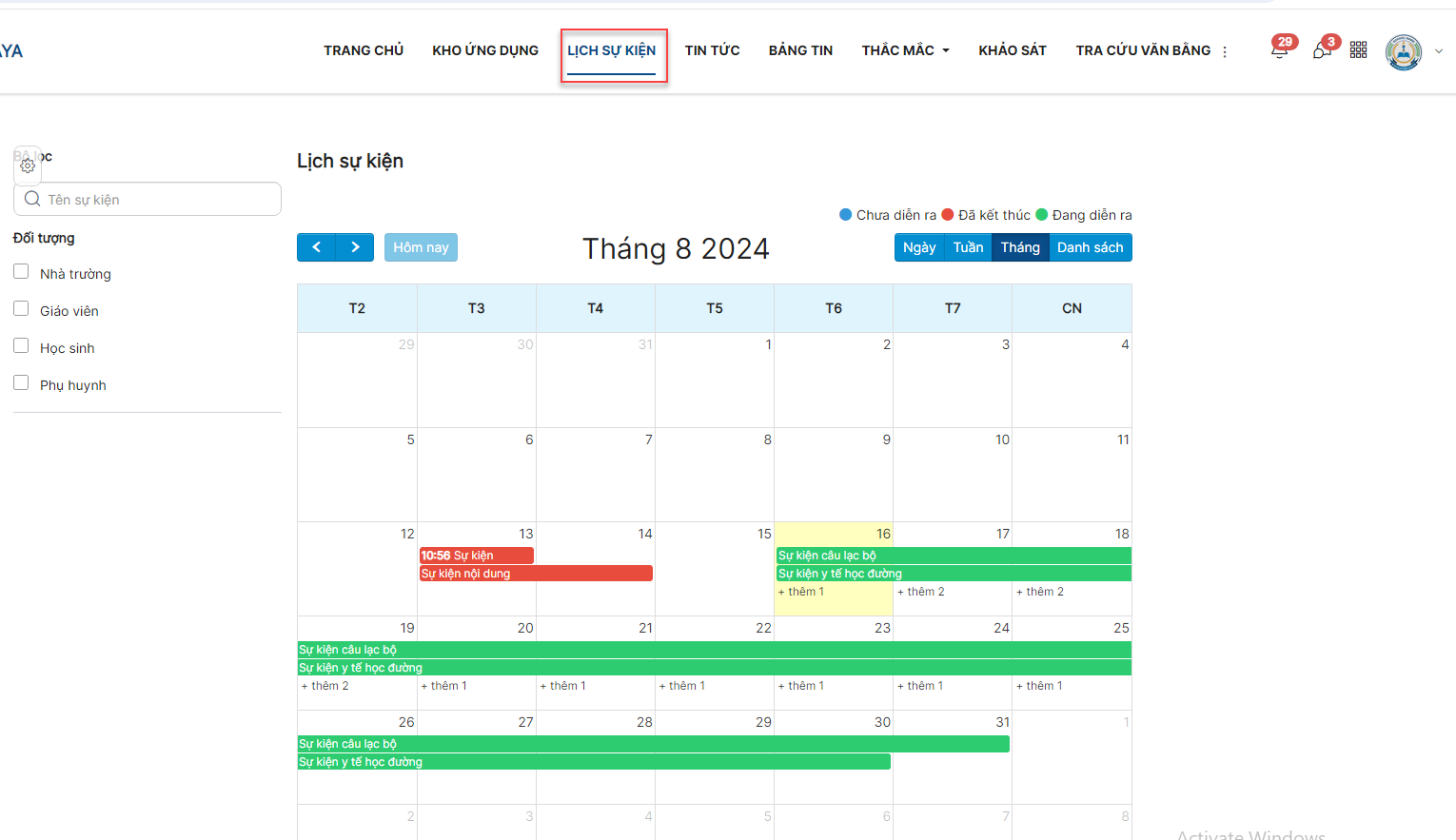Open the apps grid icon
The height and width of the screenshot is (840, 1456).
[x=1358, y=50]
